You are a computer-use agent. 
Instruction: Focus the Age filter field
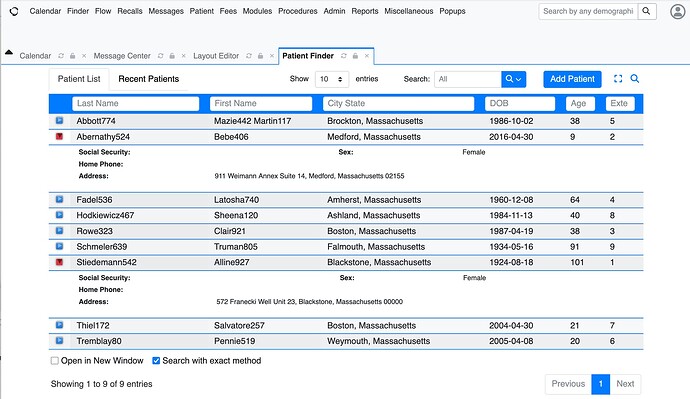(x=580, y=103)
